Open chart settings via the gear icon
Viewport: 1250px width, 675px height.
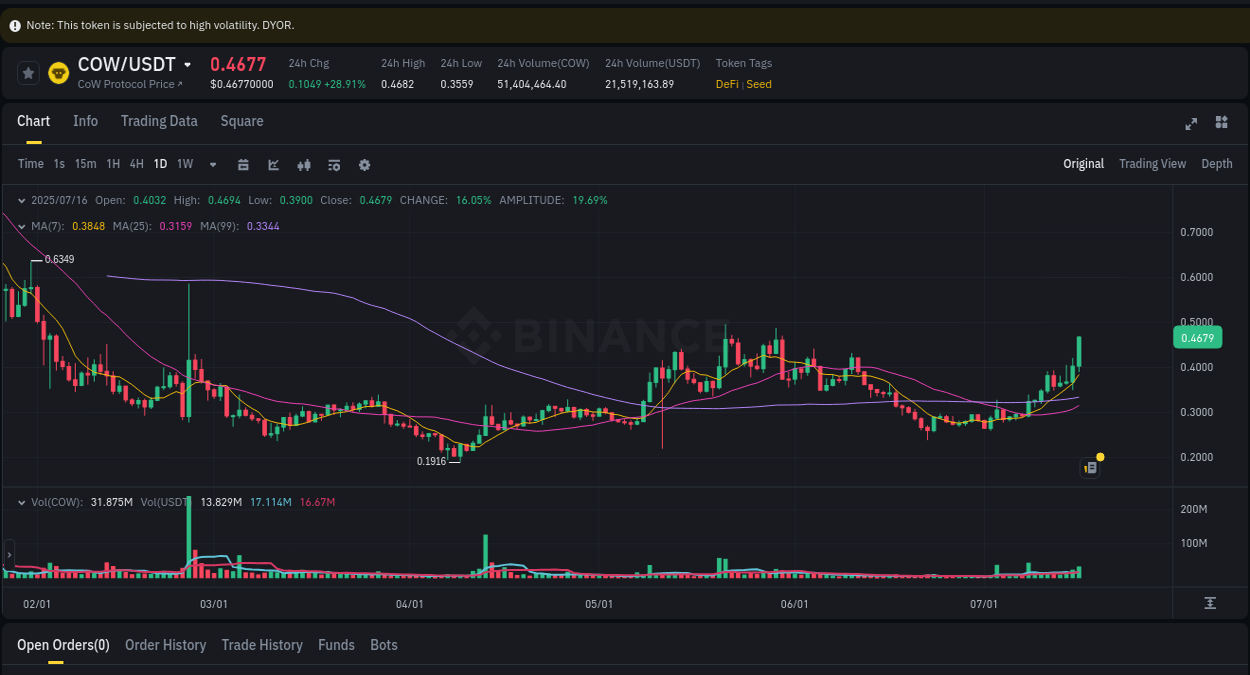(x=364, y=164)
